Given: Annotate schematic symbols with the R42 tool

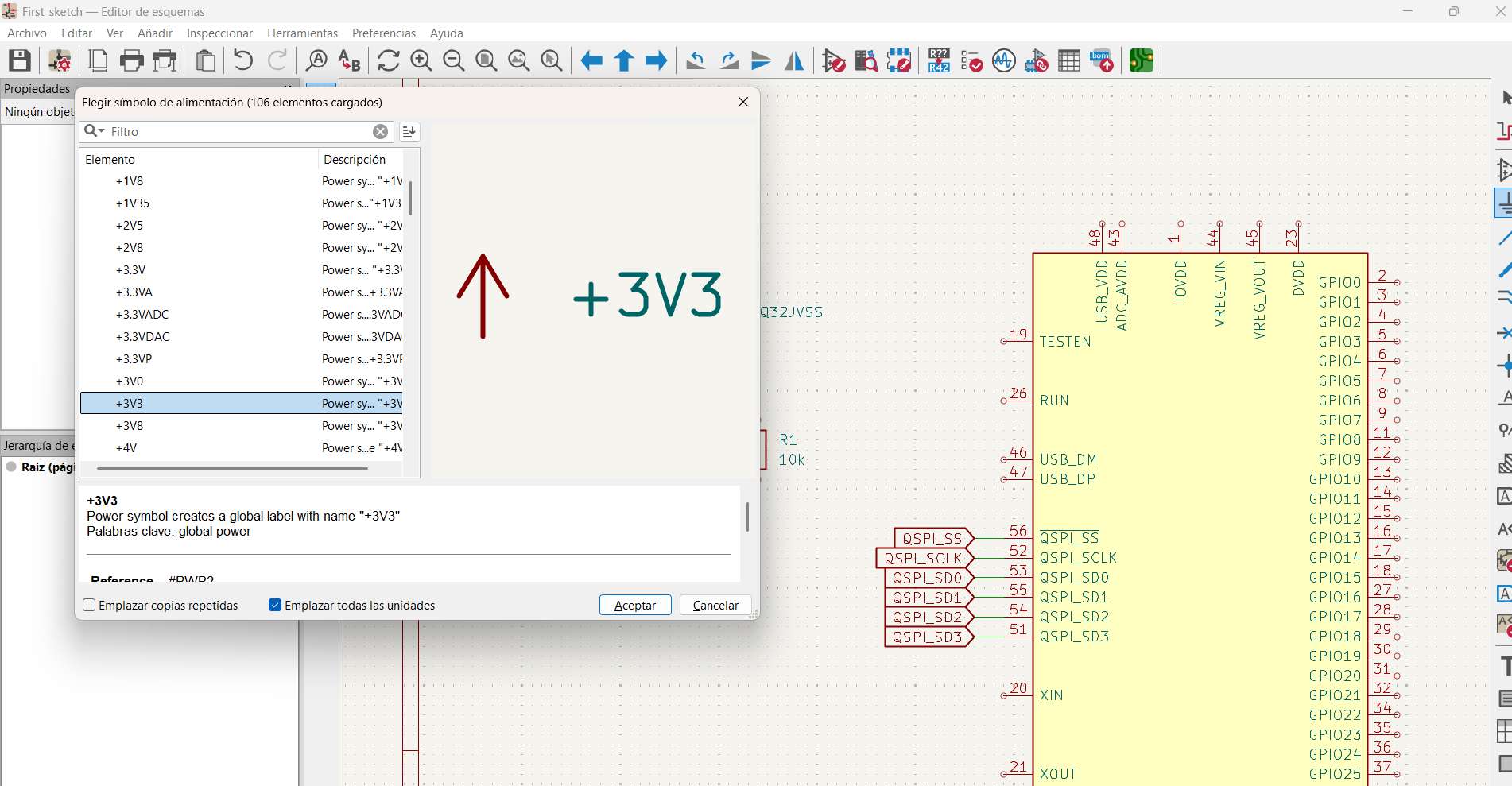Looking at the screenshot, I should (937, 60).
